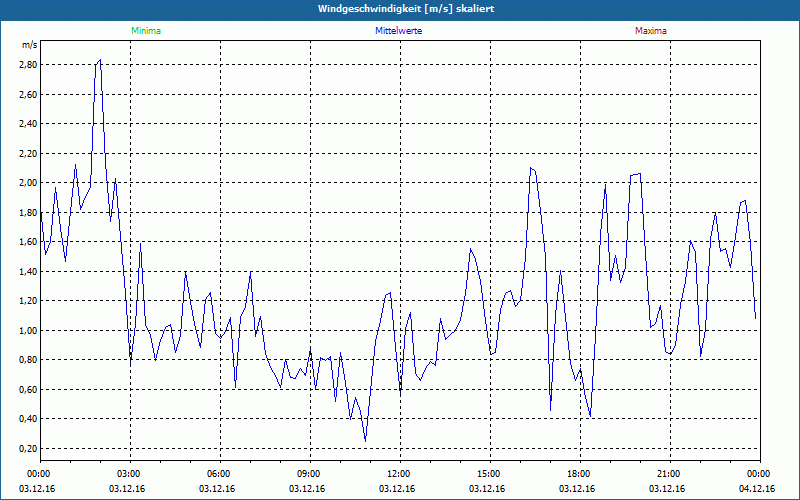The image size is (800, 500).
Task: Click the 0,20 y-axis value
Action: coord(29,448)
